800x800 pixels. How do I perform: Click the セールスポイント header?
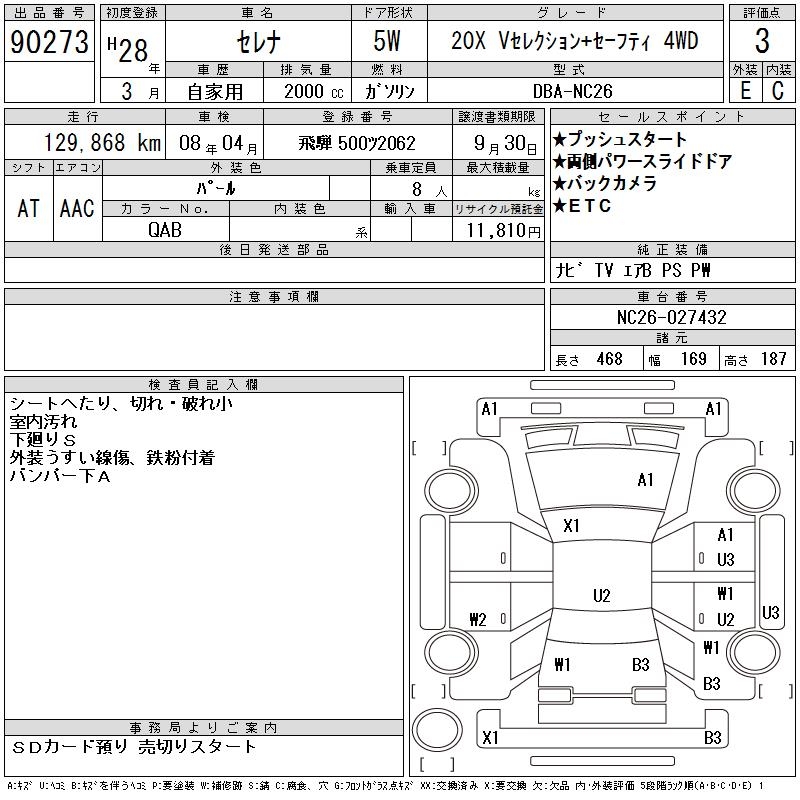[672, 117]
